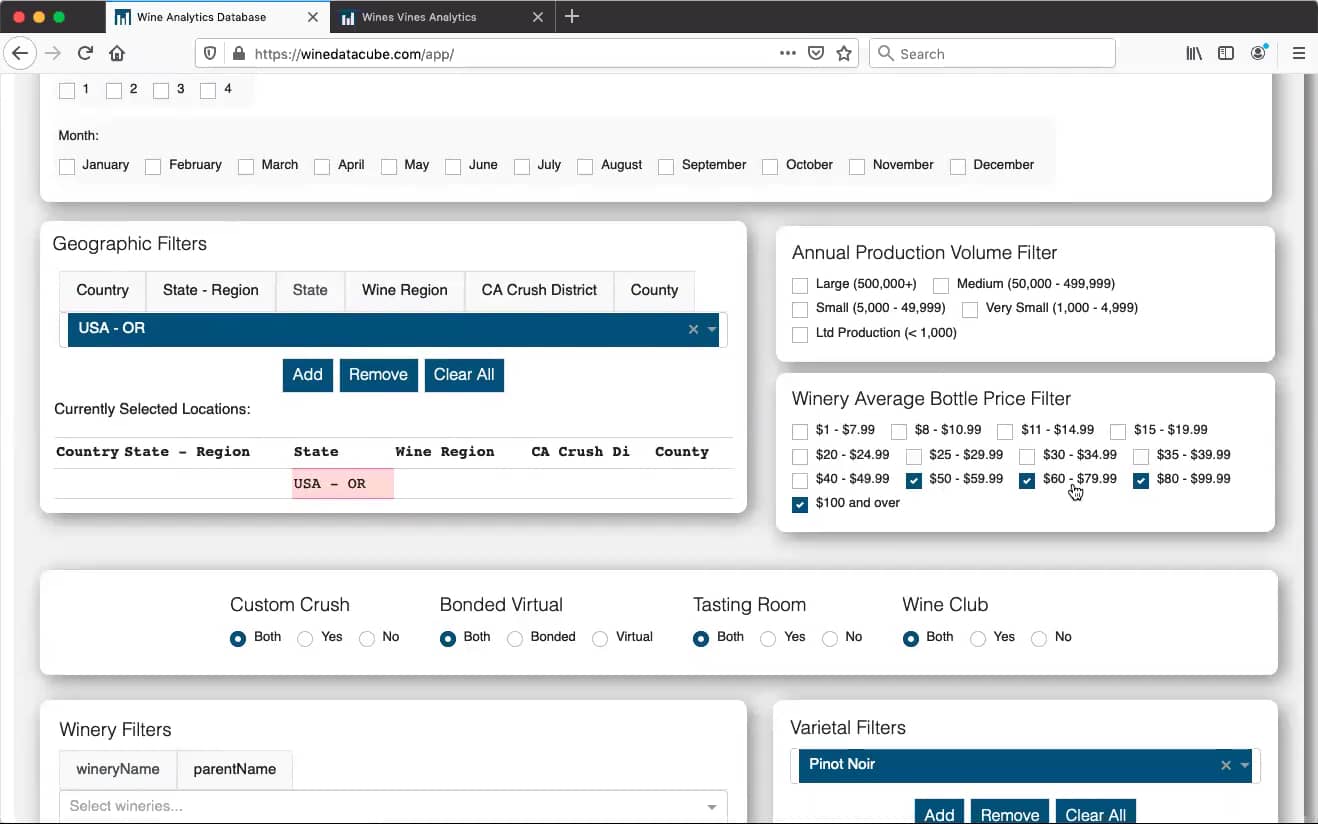Toggle the sidebar view icon
1318x824 pixels.
coord(1226,53)
